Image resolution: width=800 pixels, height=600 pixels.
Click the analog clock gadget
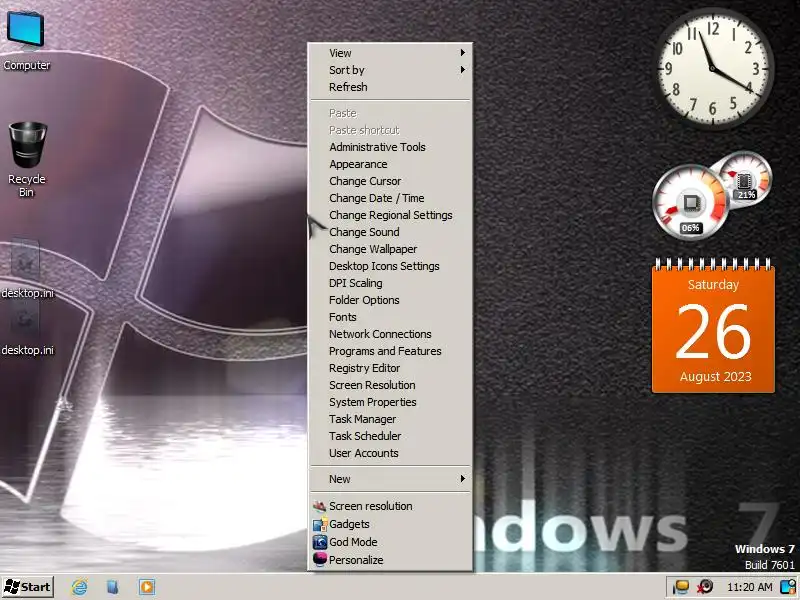(713, 68)
